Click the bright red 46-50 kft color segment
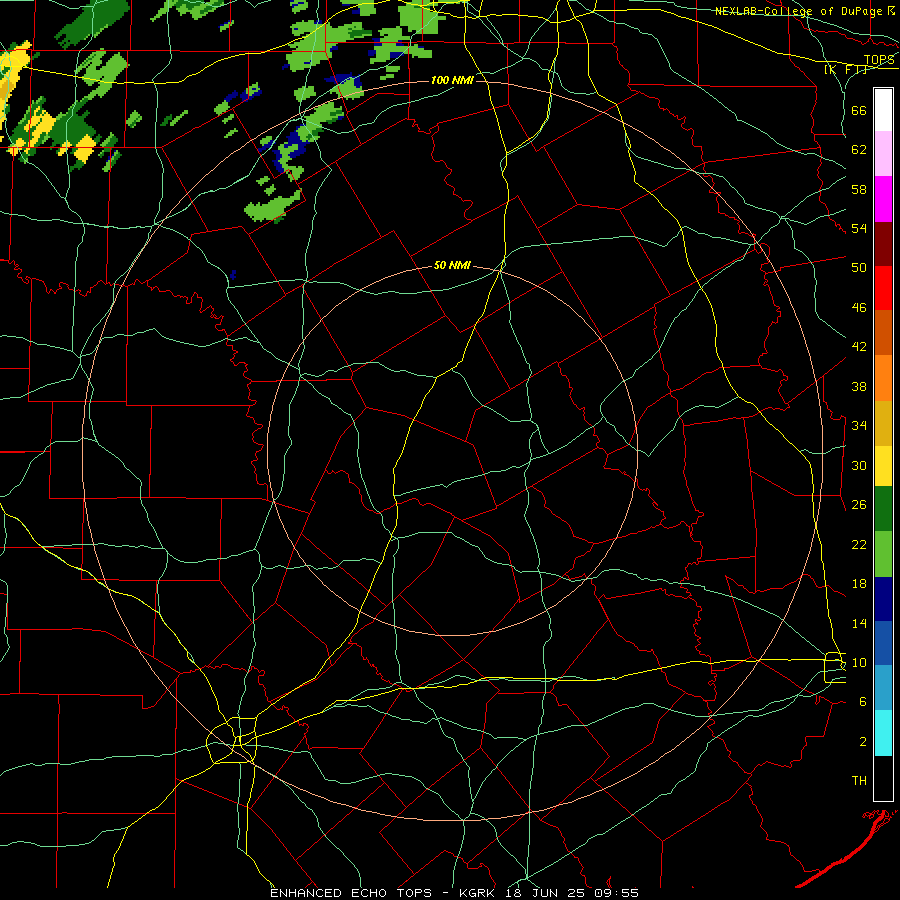 click(x=883, y=288)
